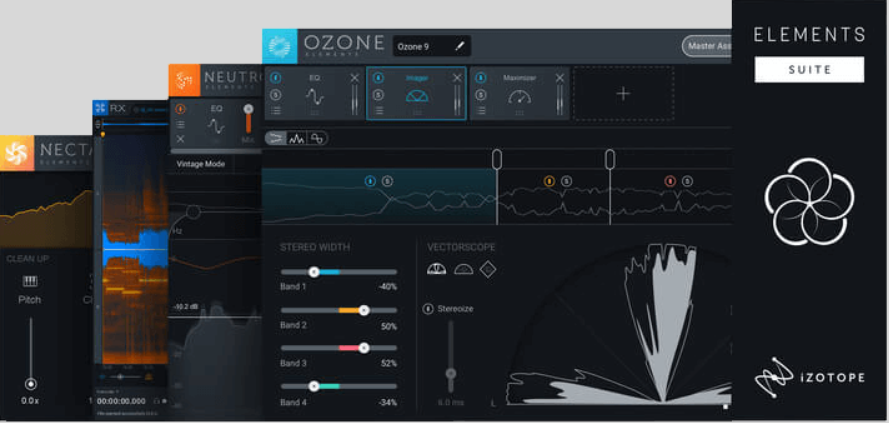This screenshot has width=889, height=423.
Task: Open the Ozone 9 preset name field
Action: pyautogui.click(x=431, y=46)
